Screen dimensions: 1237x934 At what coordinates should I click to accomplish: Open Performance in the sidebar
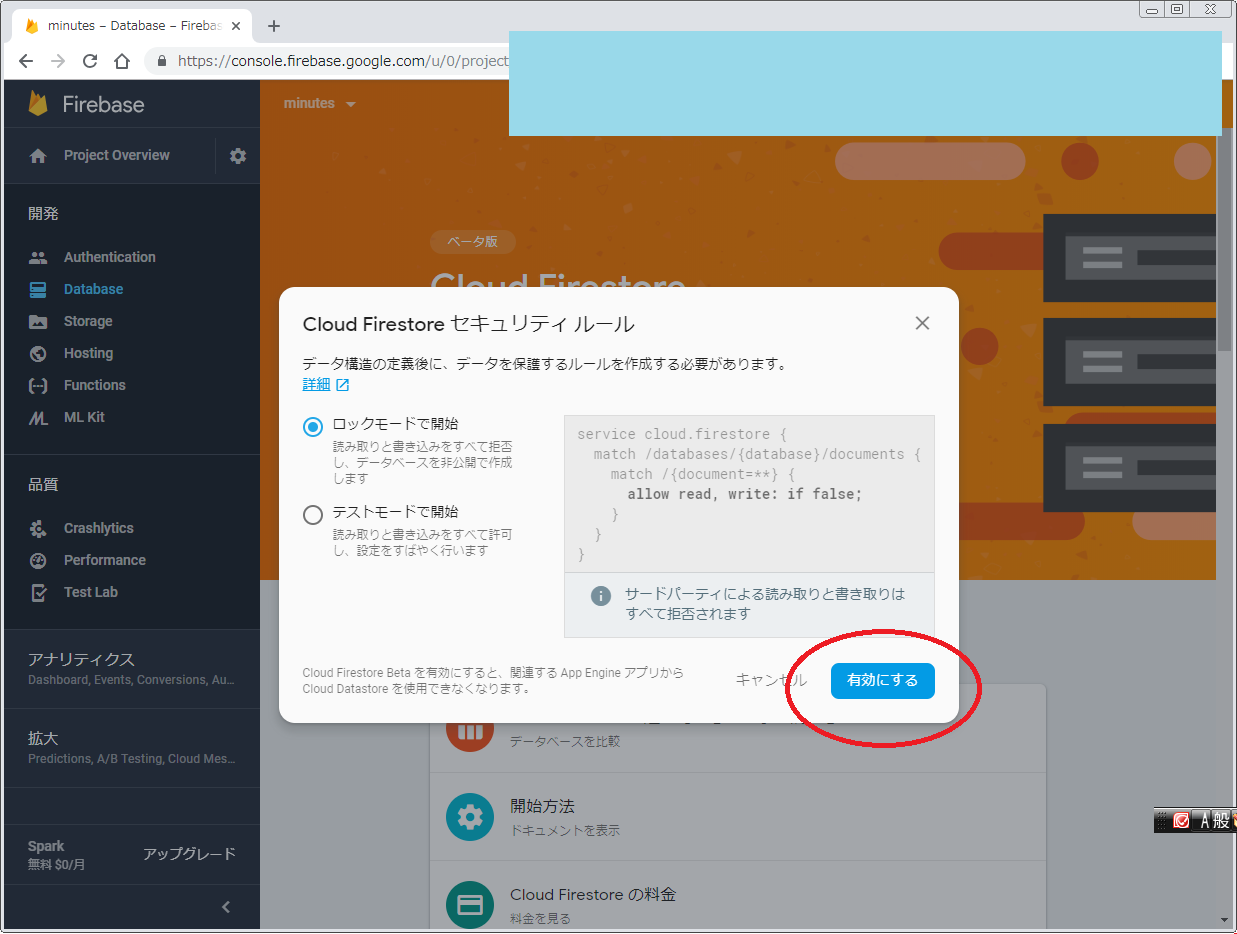[105, 560]
